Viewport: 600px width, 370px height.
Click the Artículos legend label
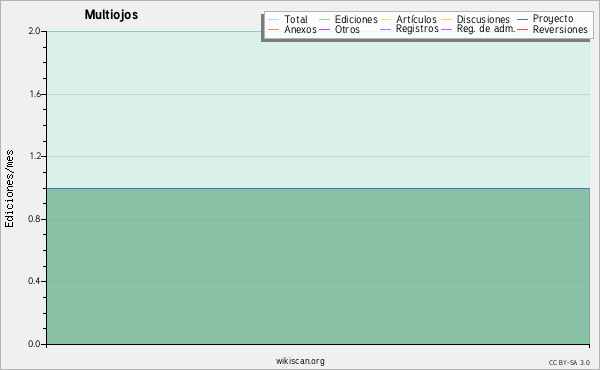tap(416, 19)
